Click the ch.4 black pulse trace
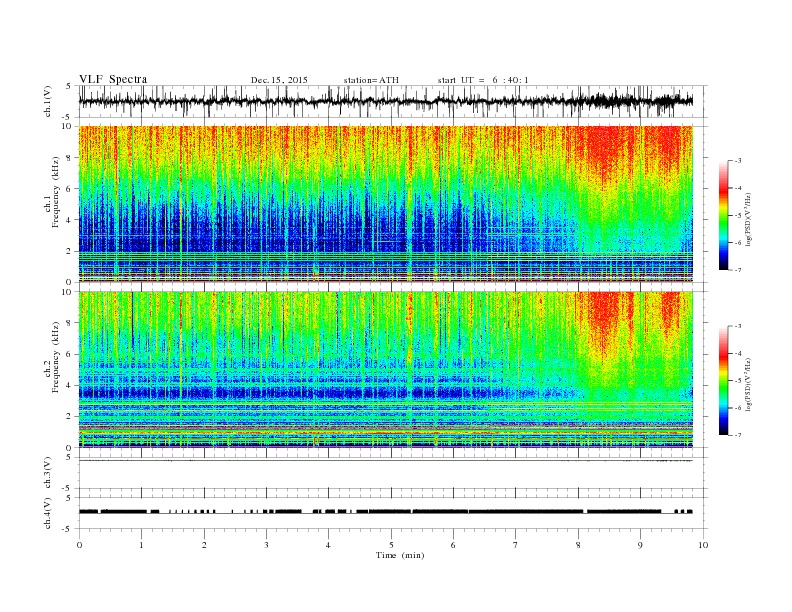 (x=386, y=512)
